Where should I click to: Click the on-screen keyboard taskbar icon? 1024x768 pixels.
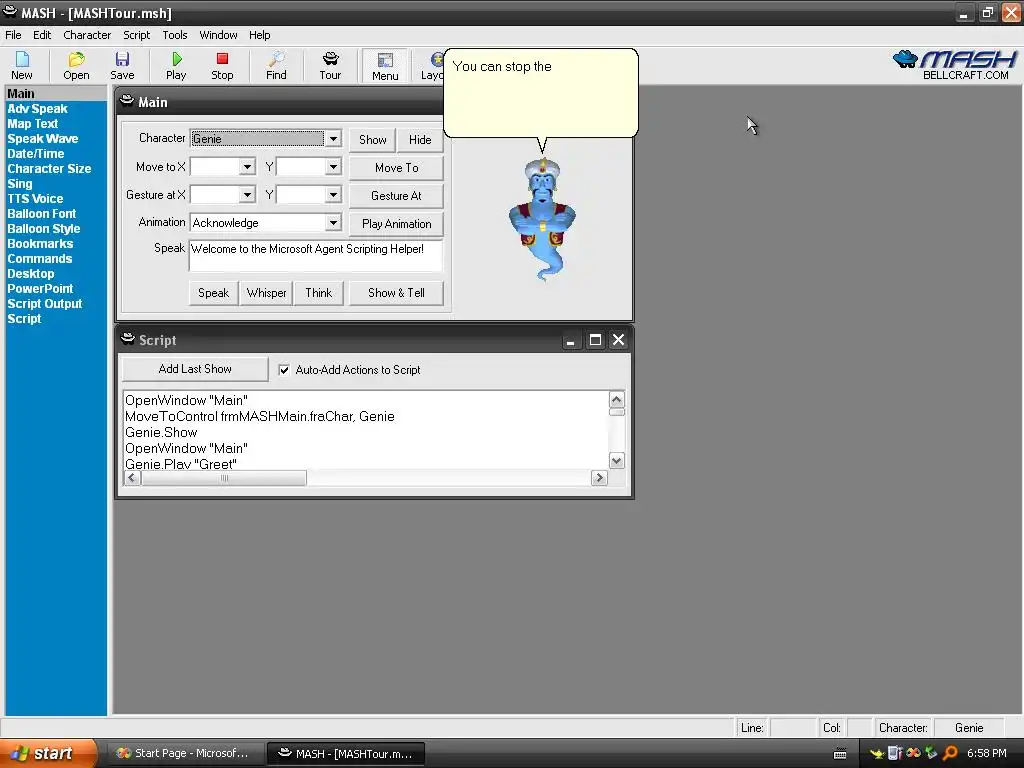(x=840, y=754)
